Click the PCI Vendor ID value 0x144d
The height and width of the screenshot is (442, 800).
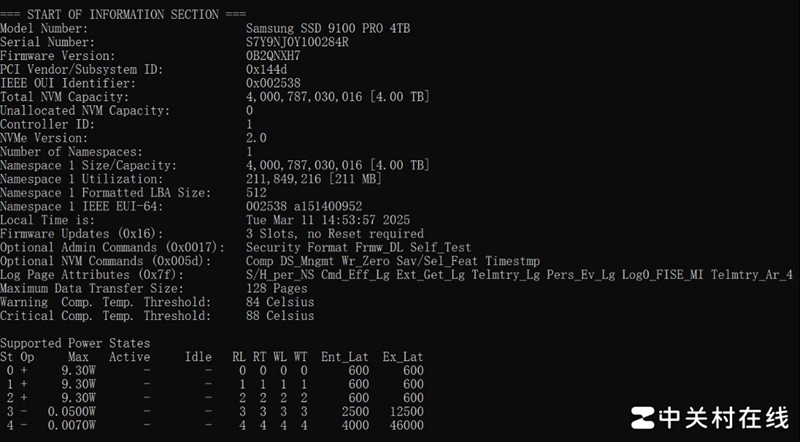point(269,70)
